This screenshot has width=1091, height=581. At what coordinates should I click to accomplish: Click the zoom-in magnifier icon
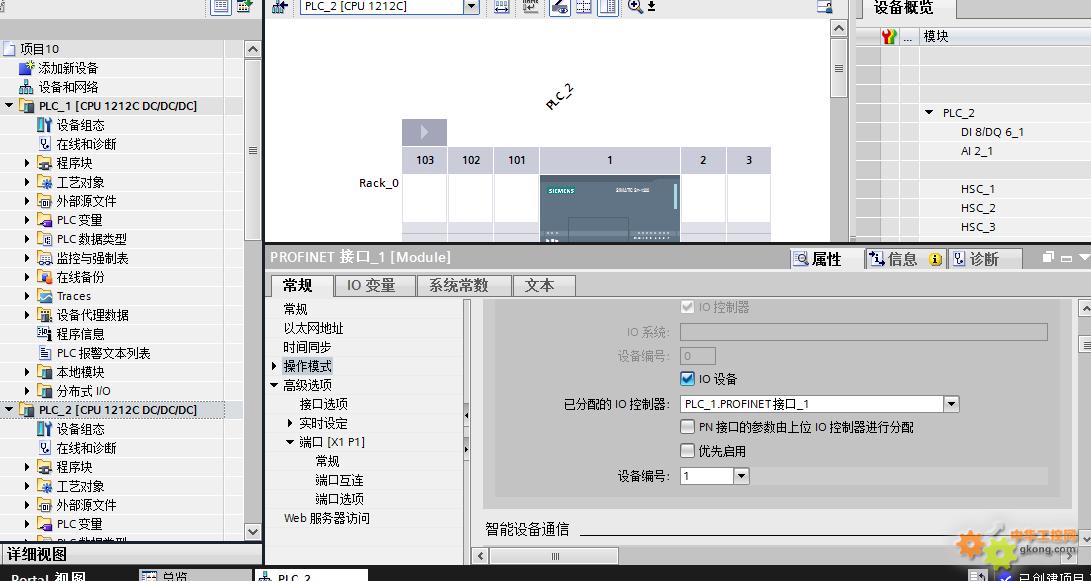point(635,6)
